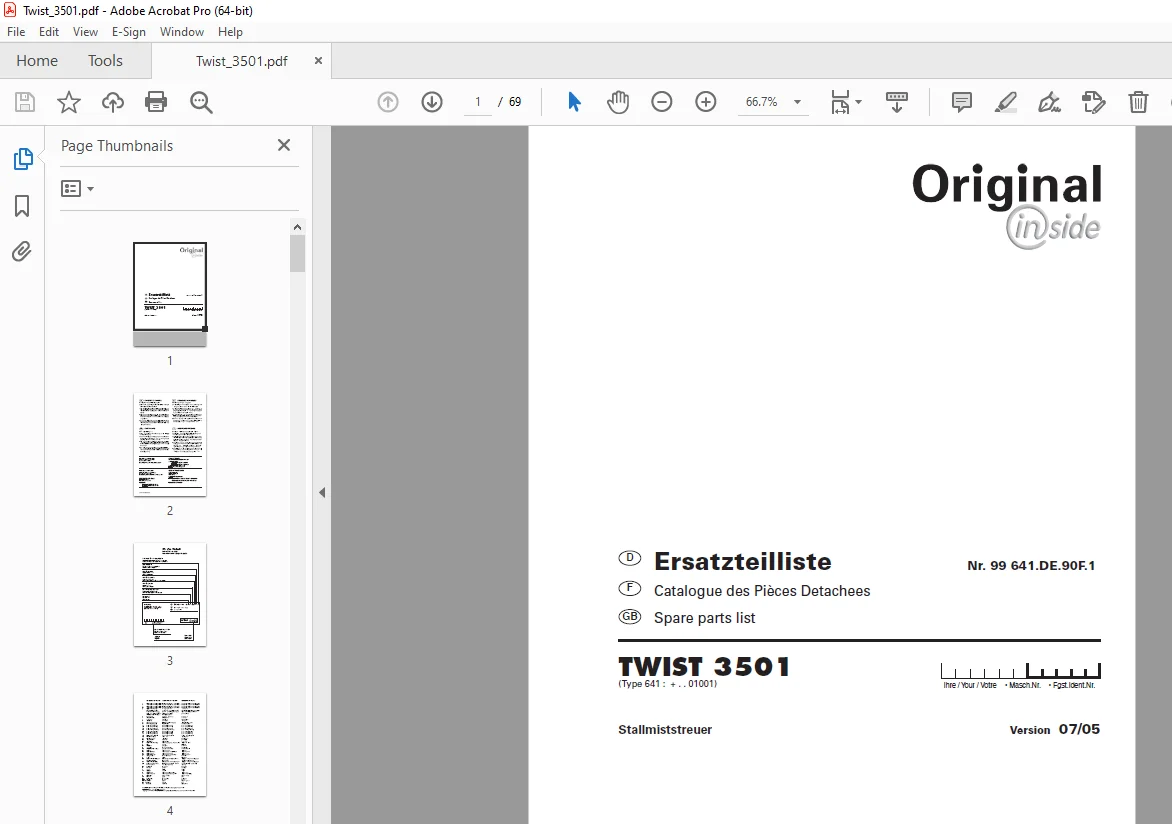Open the File menu
Image resolution: width=1172 pixels, height=824 pixels.
click(x=16, y=31)
